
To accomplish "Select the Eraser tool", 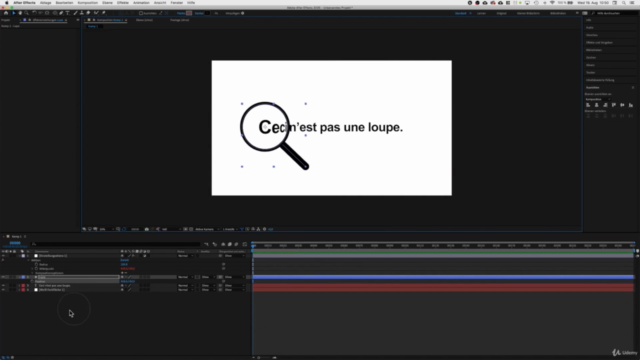I will [88, 13].
